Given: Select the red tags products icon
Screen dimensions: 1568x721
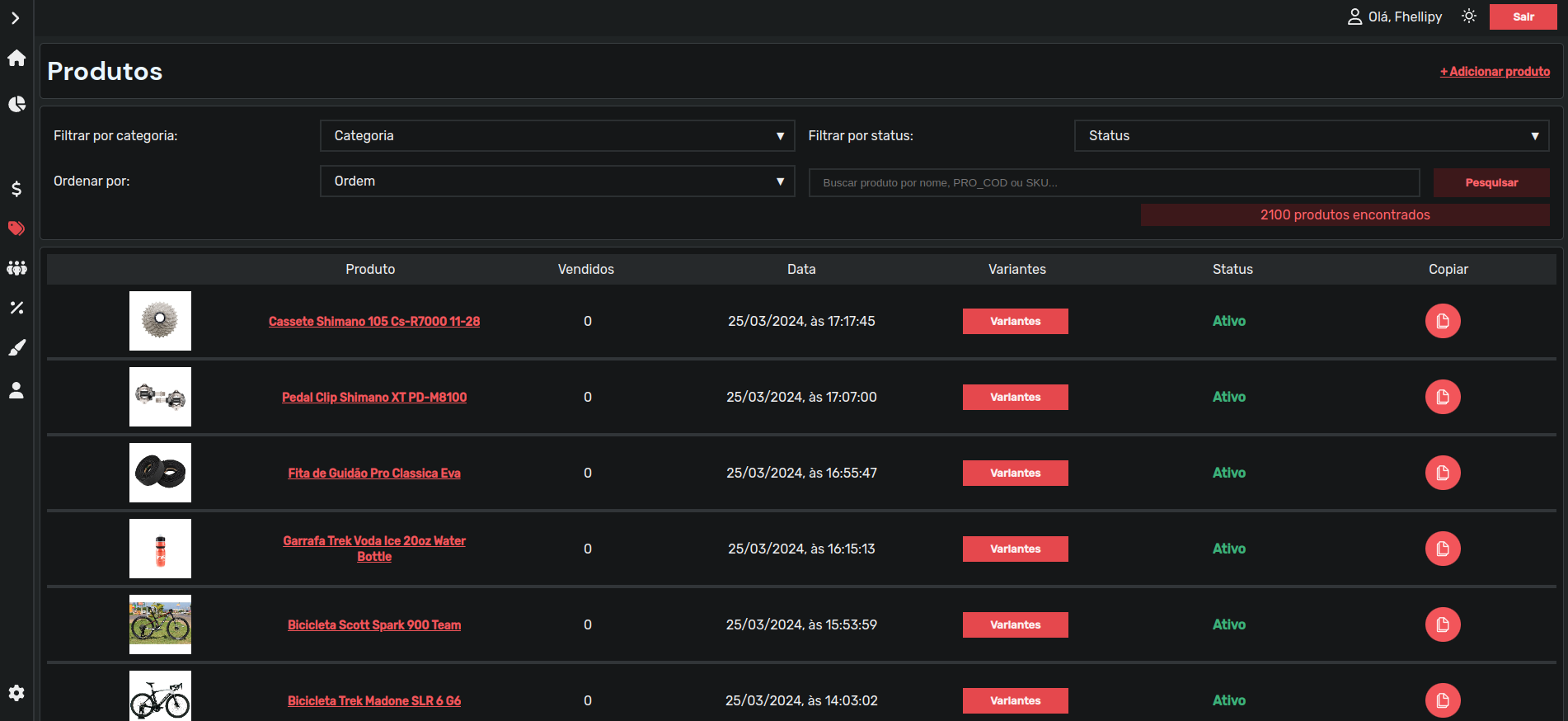Looking at the screenshot, I should pyautogui.click(x=16, y=229).
